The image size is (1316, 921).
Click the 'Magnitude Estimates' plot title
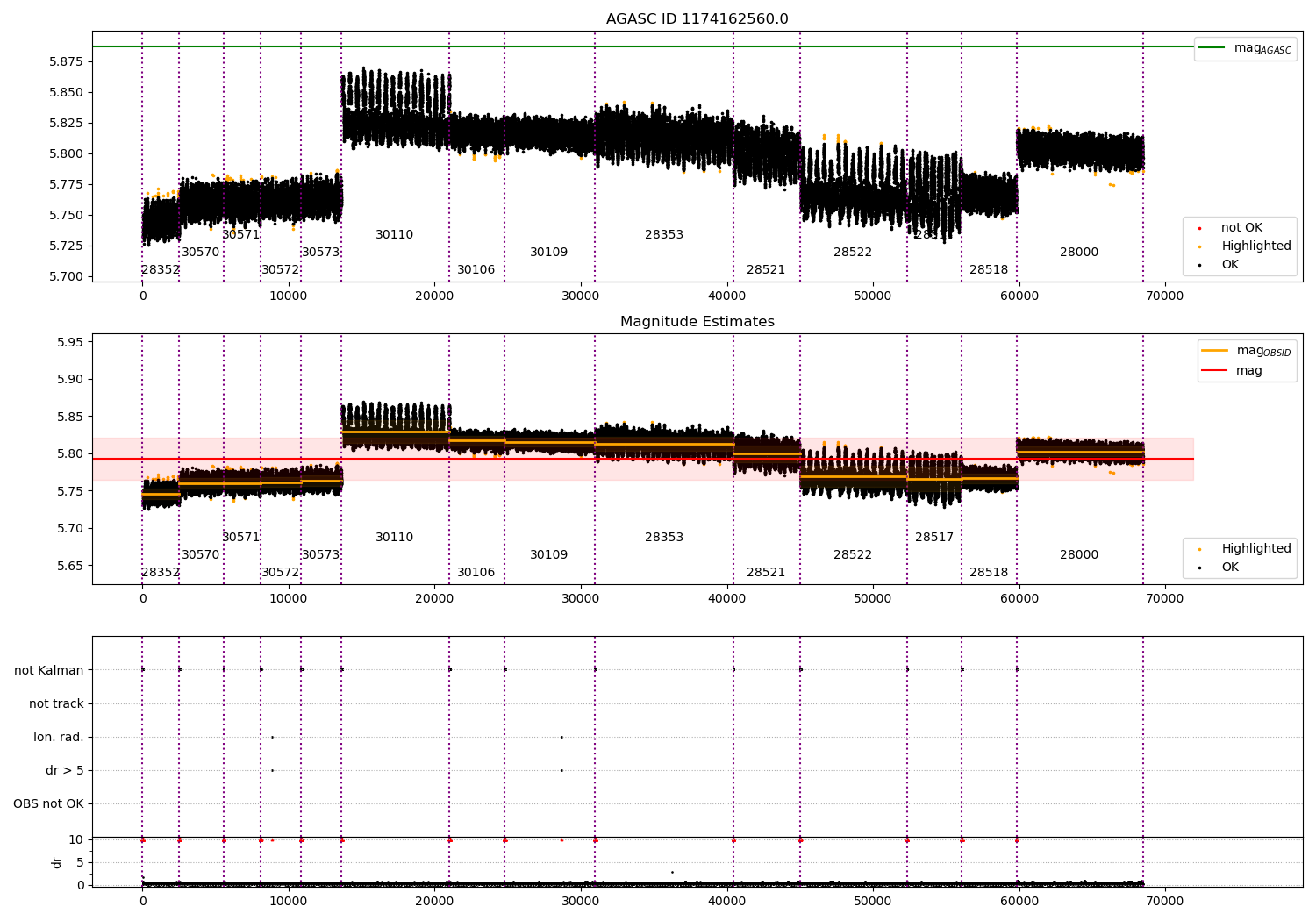697,322
